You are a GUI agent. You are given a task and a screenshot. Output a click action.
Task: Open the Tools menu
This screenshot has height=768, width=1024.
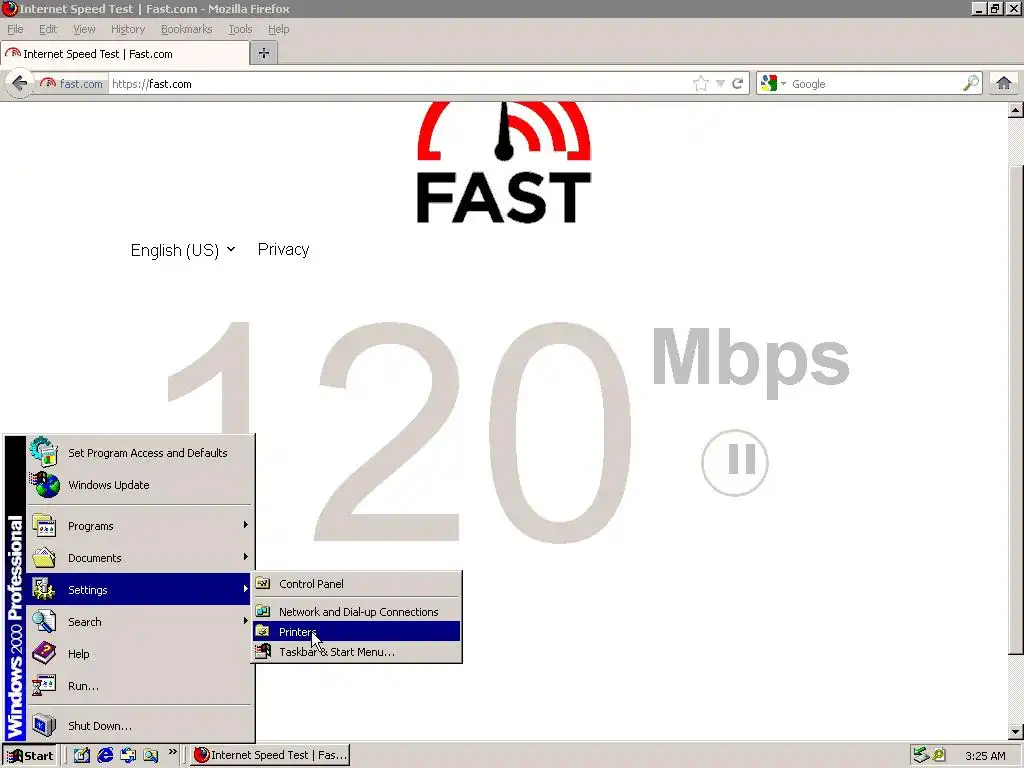point(240,29)
